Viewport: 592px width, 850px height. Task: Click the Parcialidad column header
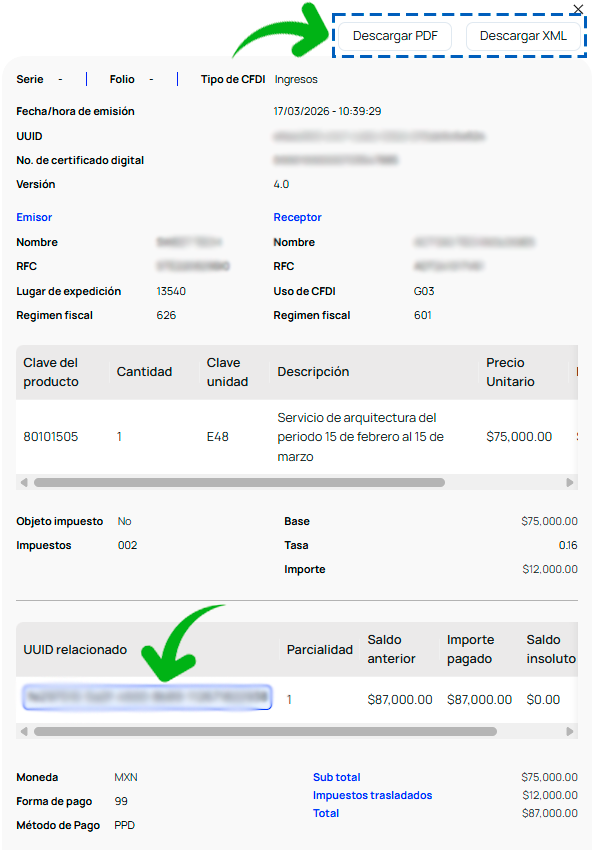point(320,649)
